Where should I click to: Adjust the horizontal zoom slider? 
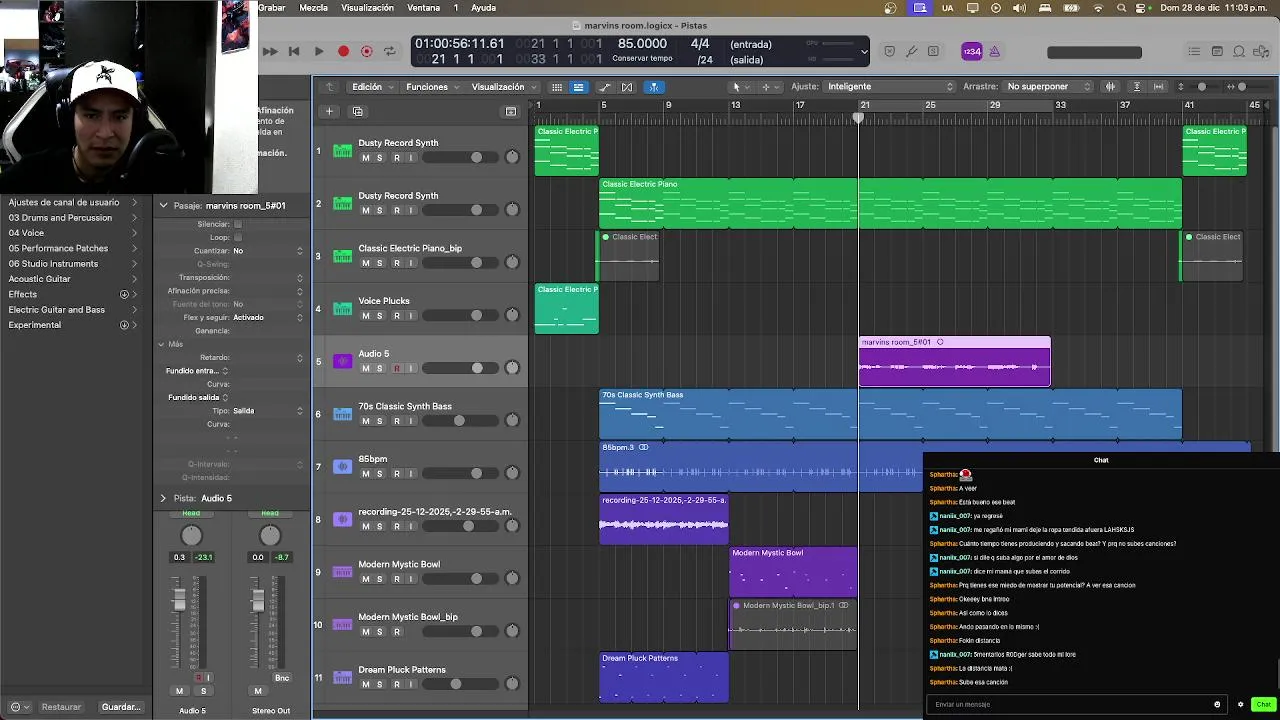point(1242,87)
